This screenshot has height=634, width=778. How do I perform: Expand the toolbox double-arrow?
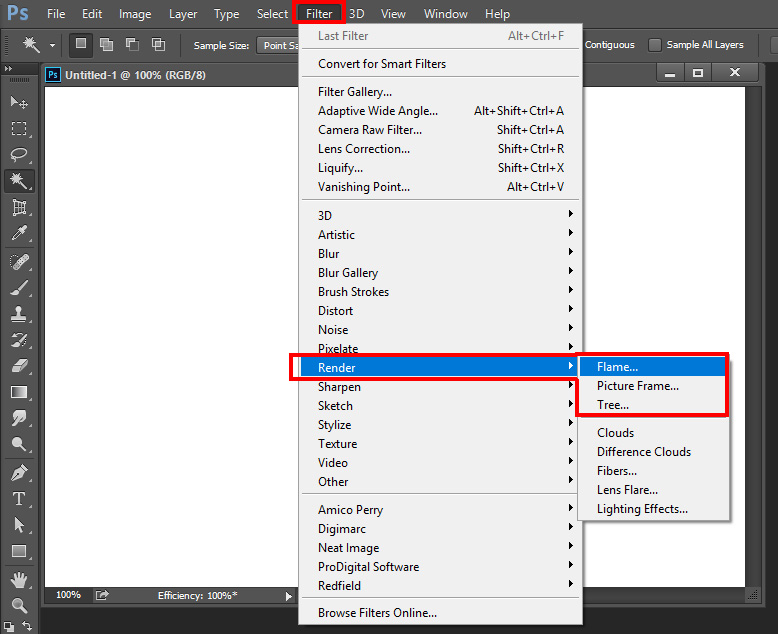[8, 68]
